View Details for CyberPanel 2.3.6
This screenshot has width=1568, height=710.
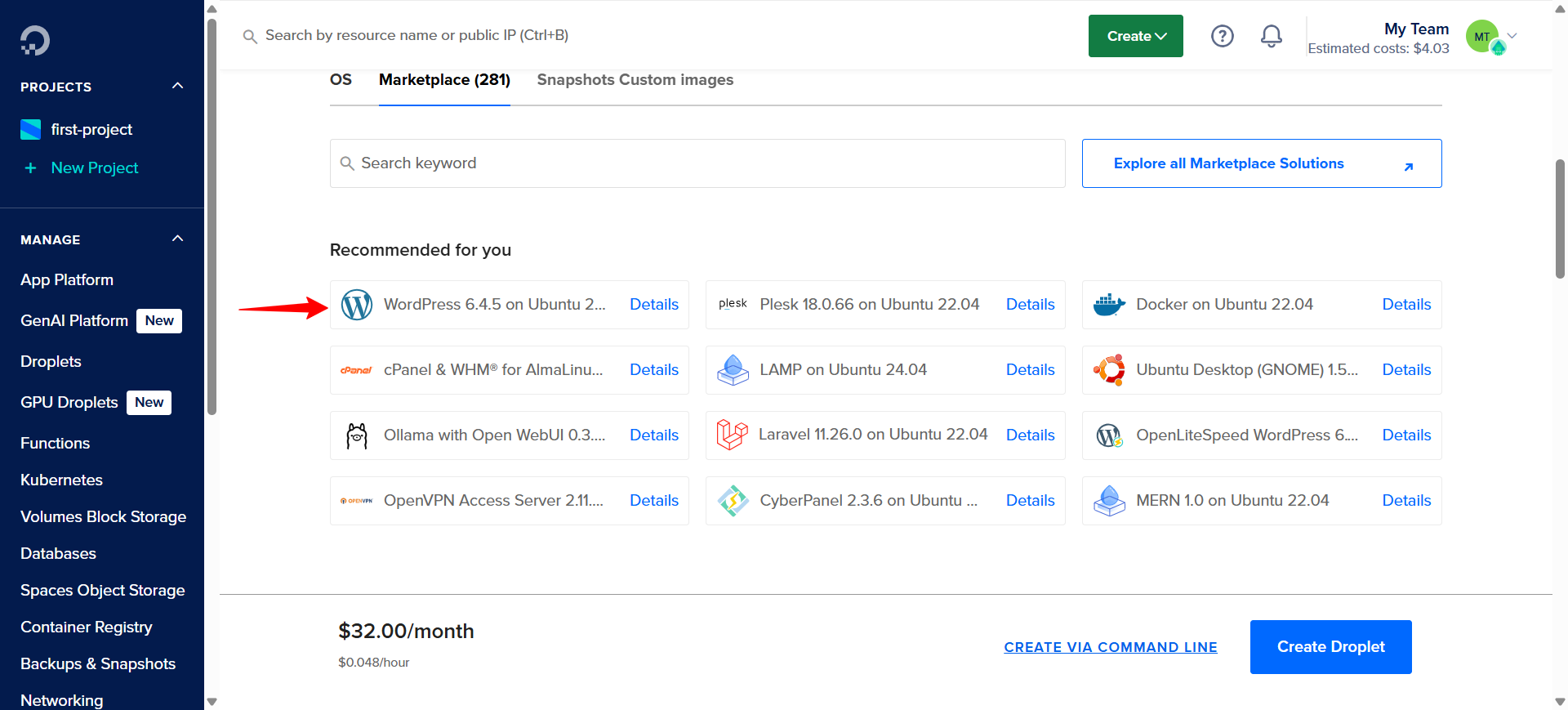pos(1030,501)
